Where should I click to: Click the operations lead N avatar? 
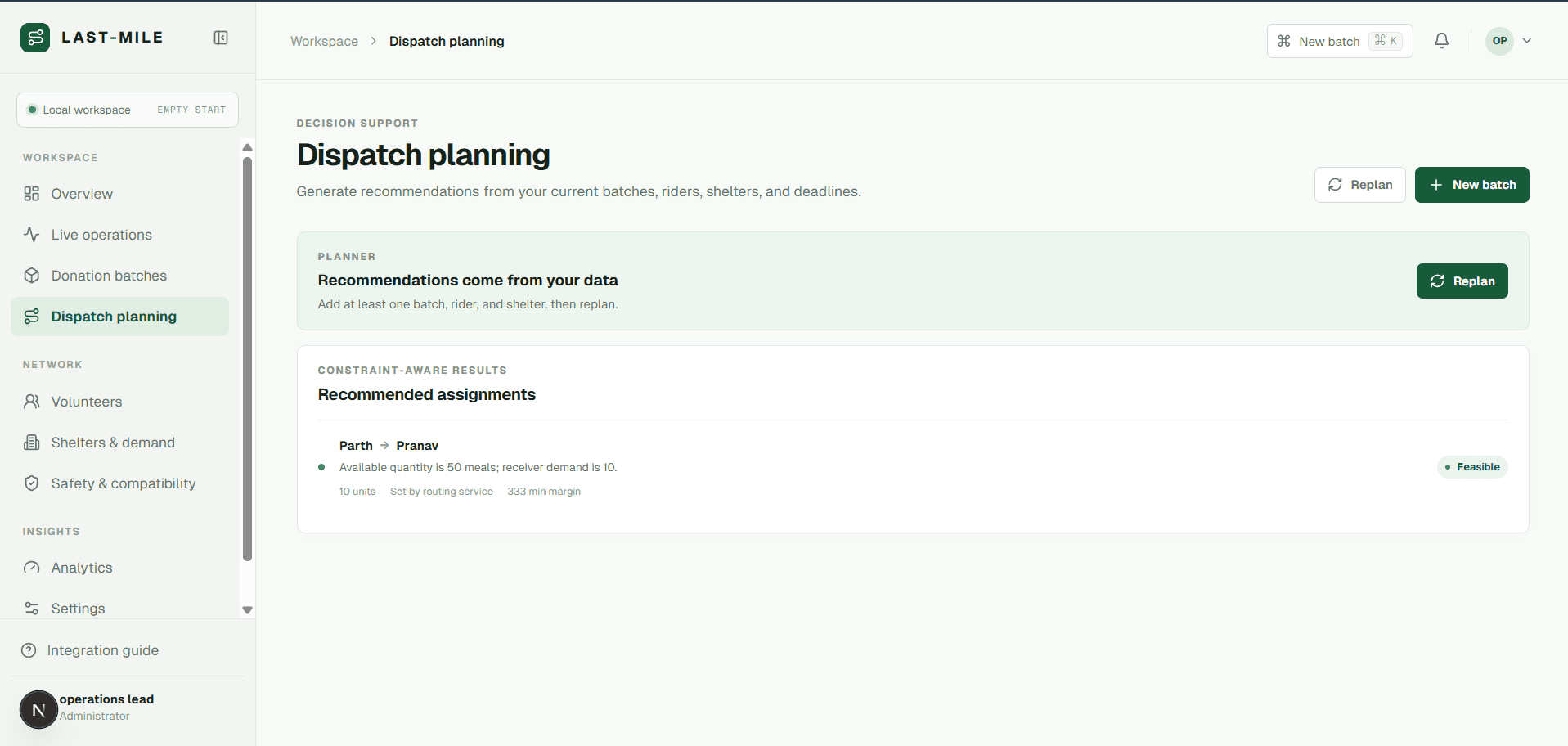(x=38, y=710)
